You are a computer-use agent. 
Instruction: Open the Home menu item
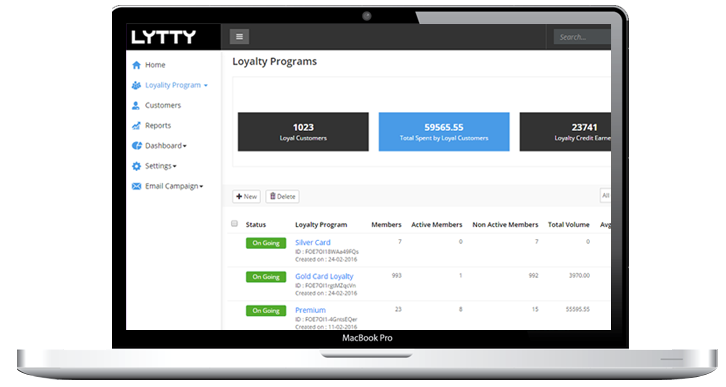tap(155, 65)
